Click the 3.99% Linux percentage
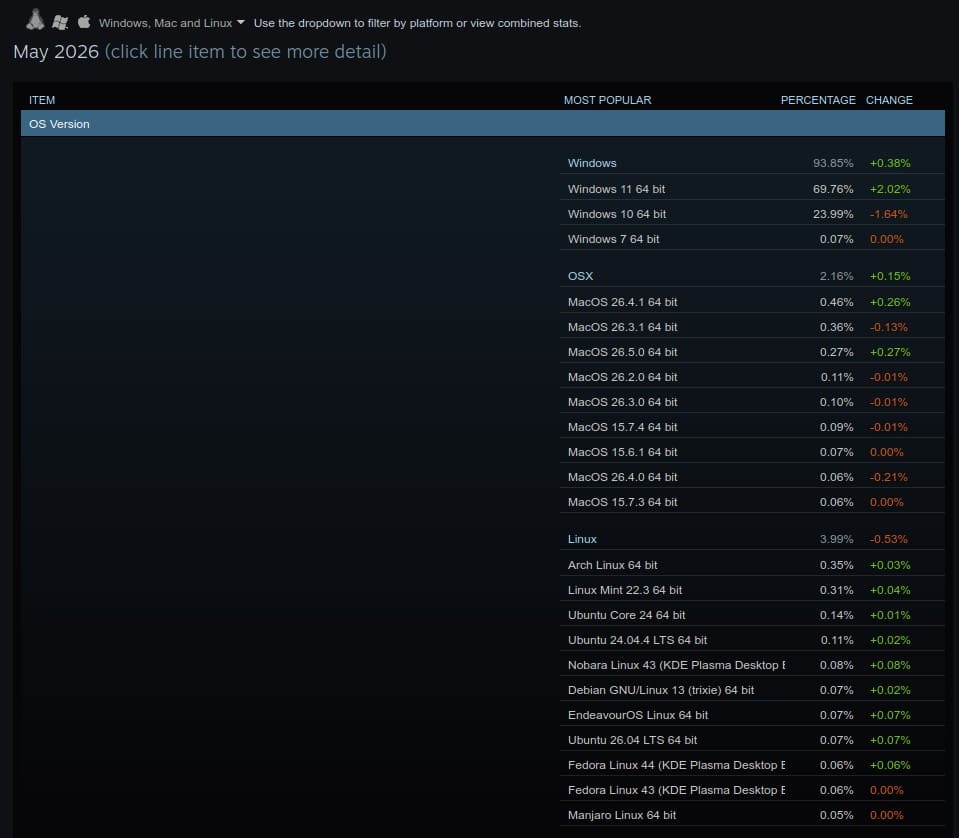This screenshot has height=838, width=959. pyautogui.click(x=837, y=539)
